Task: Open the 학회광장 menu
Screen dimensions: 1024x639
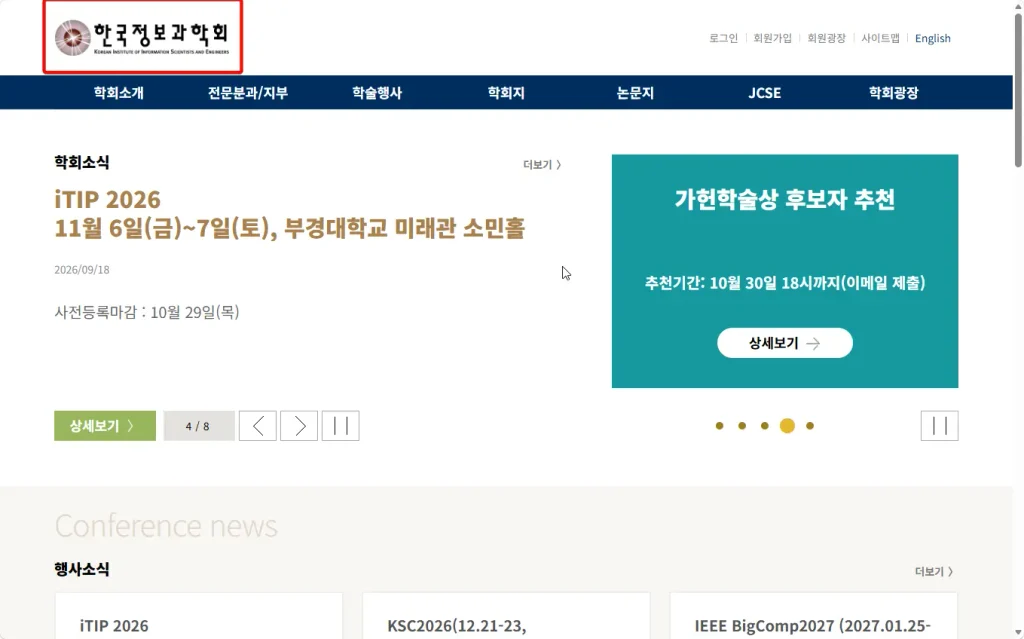Action: [x=893, y=93]
